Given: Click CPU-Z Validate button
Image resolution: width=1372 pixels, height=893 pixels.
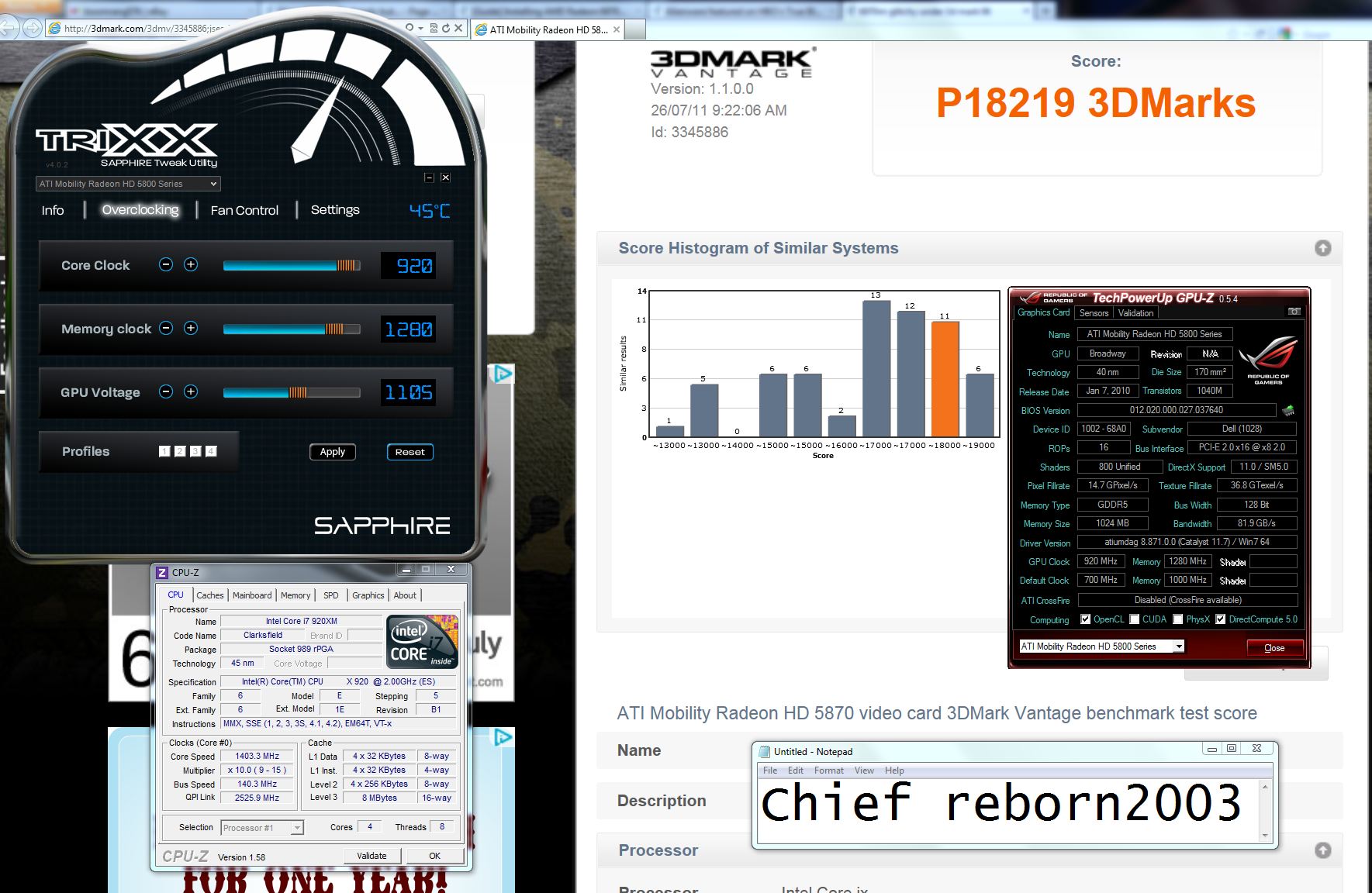Looking at the screenshot, I should 372,856.
